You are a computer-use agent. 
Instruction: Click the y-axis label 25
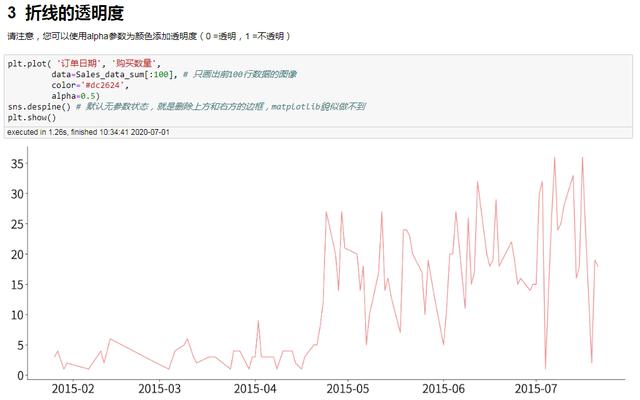(18, 224)
